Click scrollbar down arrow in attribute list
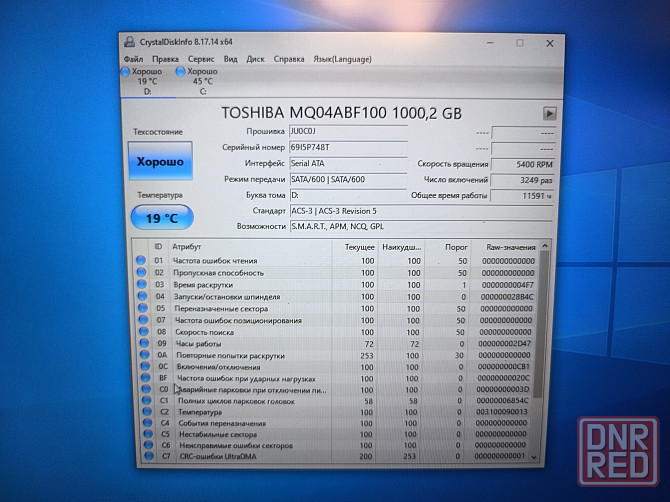Viewport: 670px width, 502px height. tap(544, 457)
